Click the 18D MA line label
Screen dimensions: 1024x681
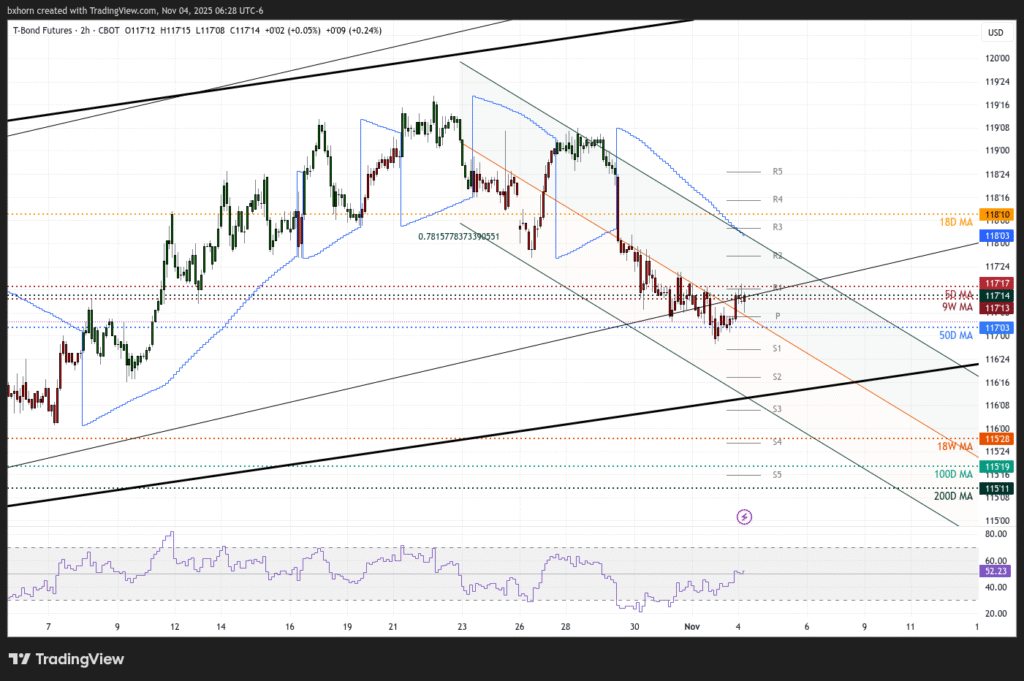coord(956,222)
